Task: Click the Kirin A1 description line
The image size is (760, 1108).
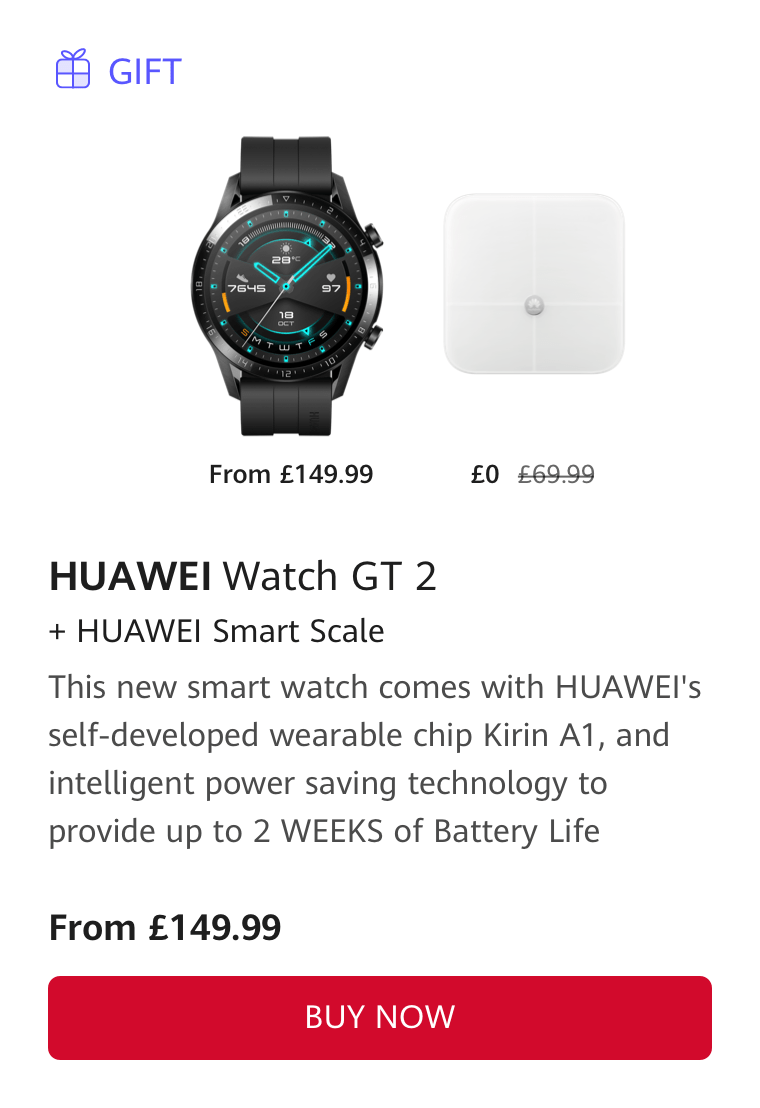Action: [x=359, y=735]
